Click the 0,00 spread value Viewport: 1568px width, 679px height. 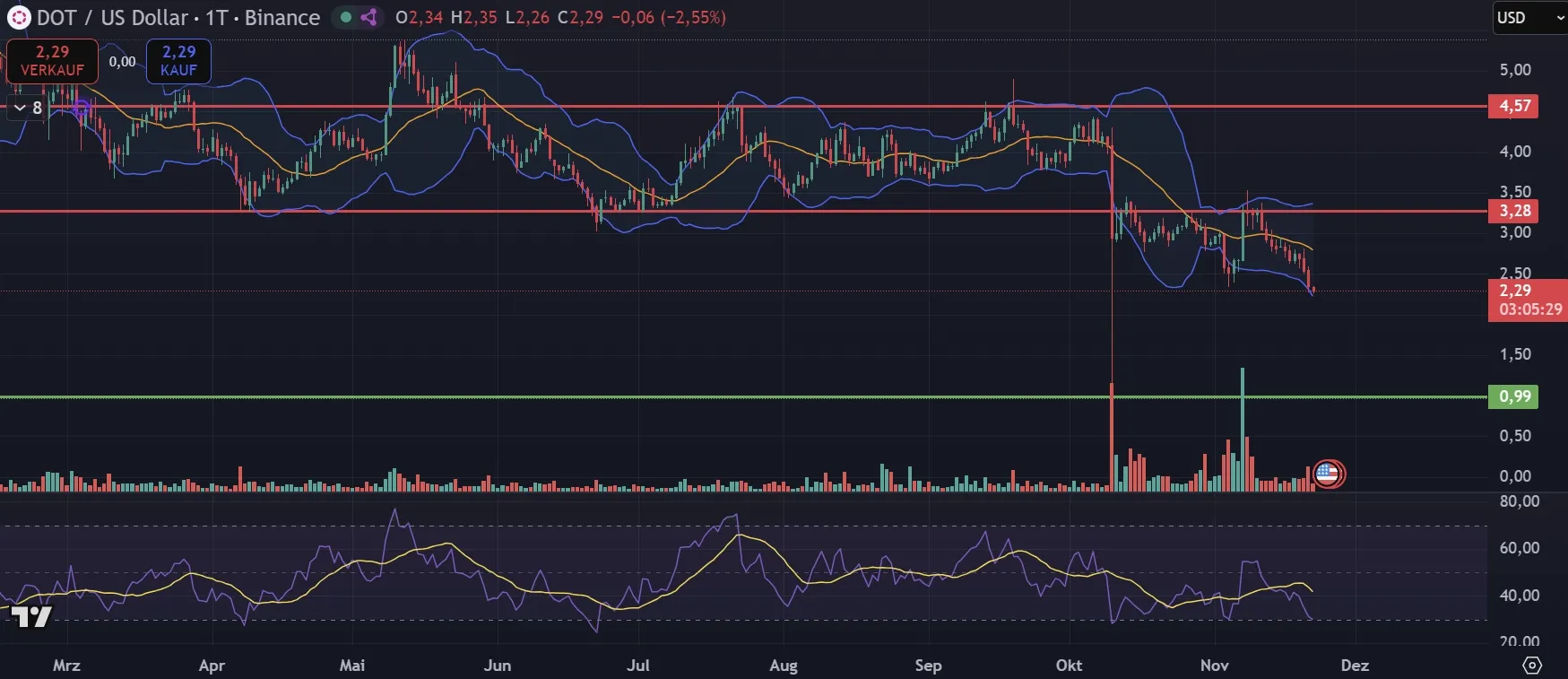click(122, 61)
